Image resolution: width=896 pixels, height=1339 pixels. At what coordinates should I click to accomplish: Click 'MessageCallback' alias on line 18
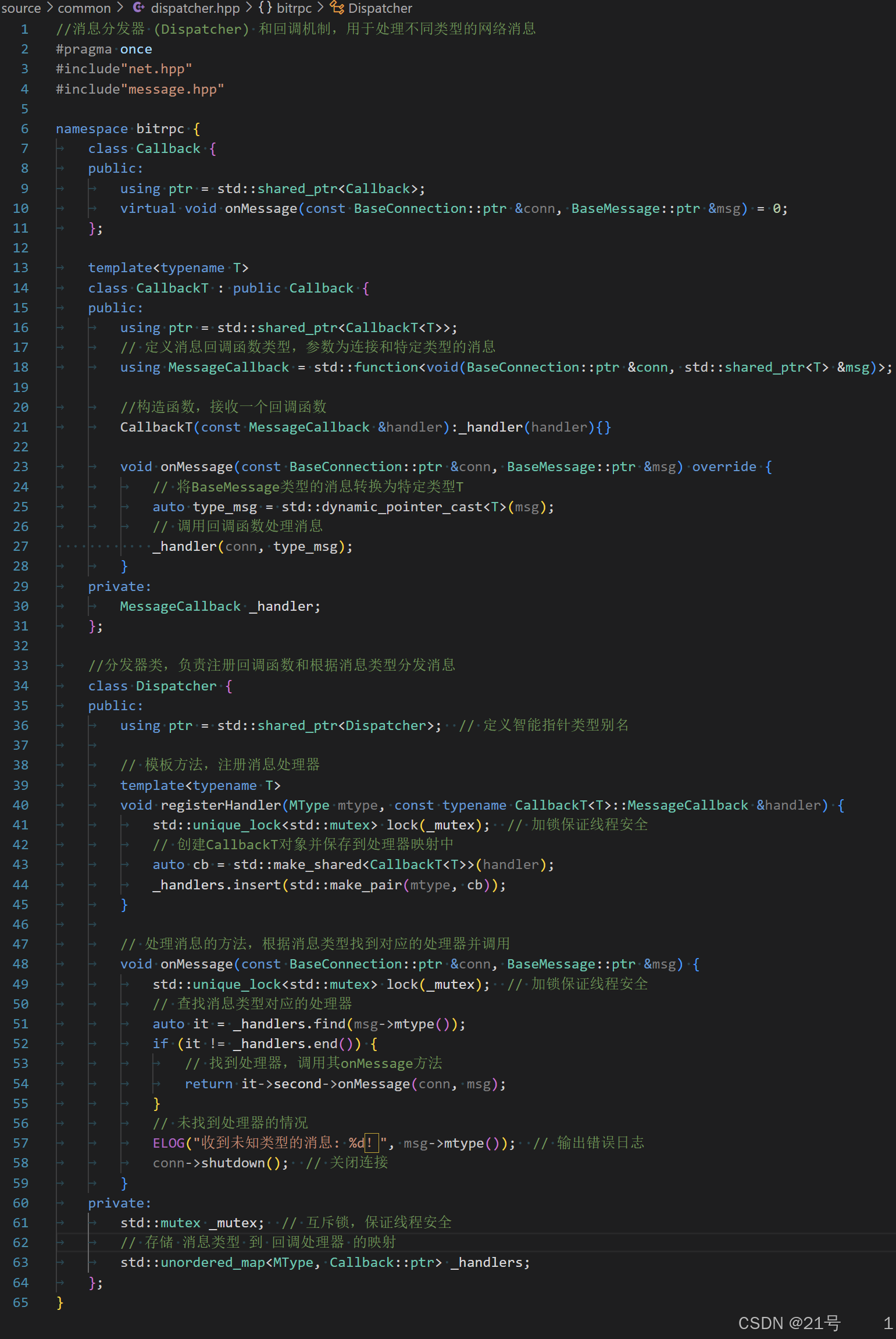pos(229,367)
